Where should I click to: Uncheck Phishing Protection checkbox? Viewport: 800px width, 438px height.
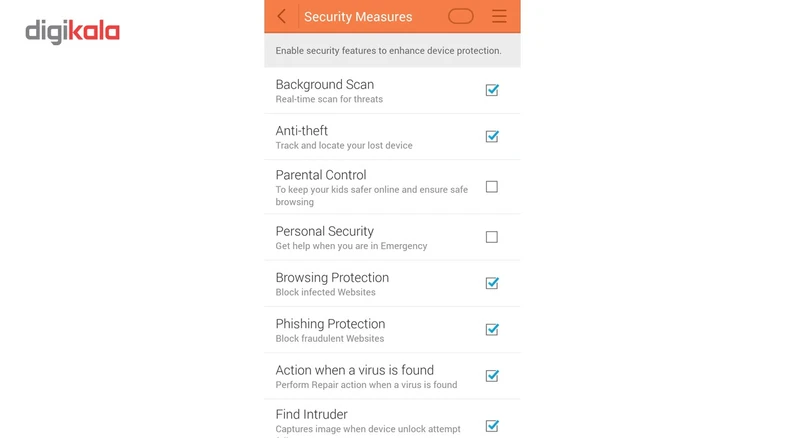(492, 329)
